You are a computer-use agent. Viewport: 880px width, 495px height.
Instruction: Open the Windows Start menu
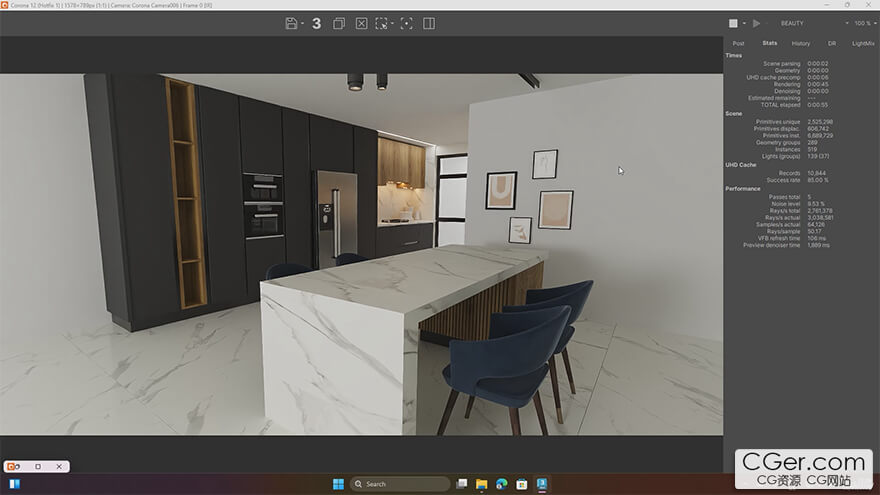pos(338,484)
